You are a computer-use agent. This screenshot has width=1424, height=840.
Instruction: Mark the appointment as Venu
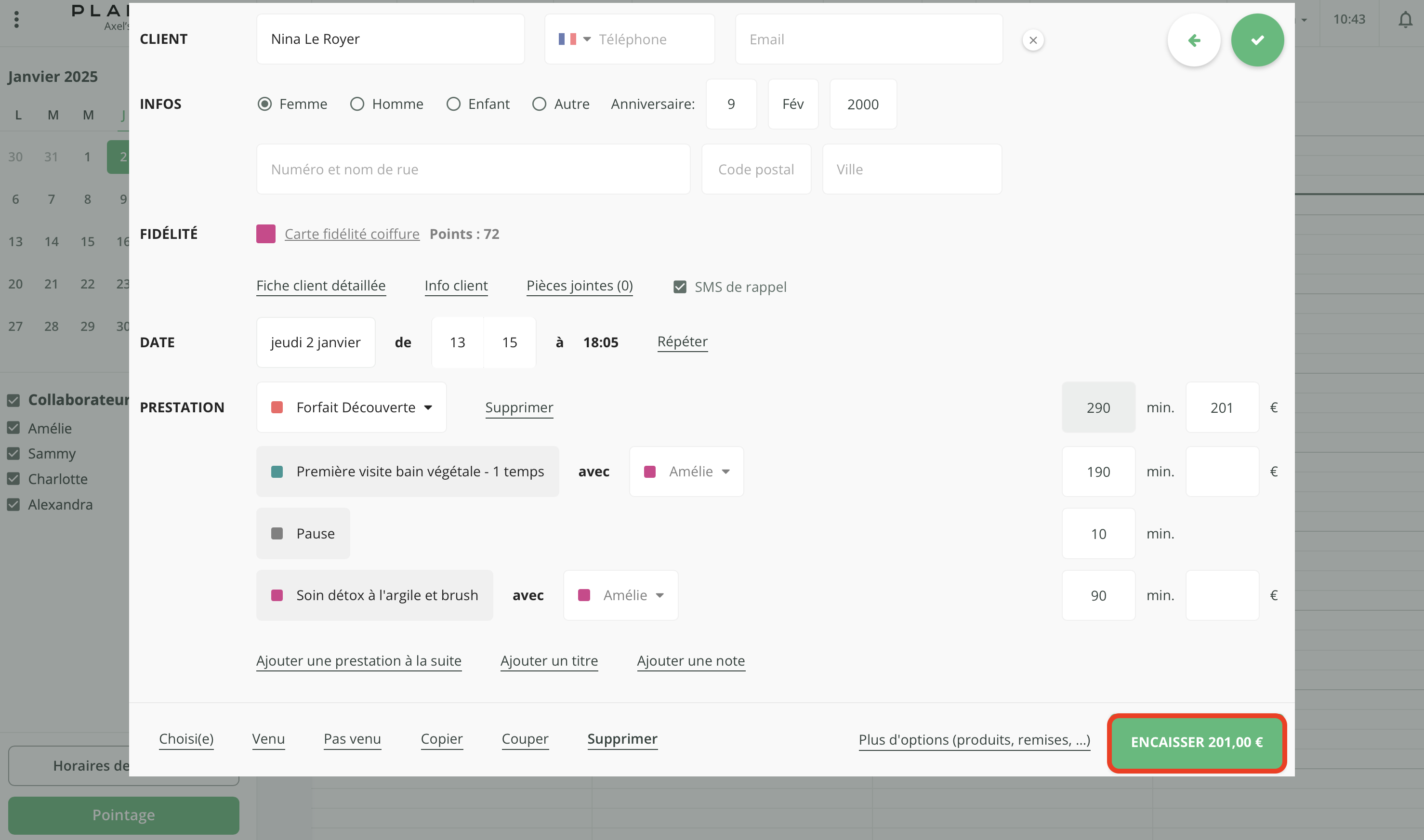coord(268,739)
